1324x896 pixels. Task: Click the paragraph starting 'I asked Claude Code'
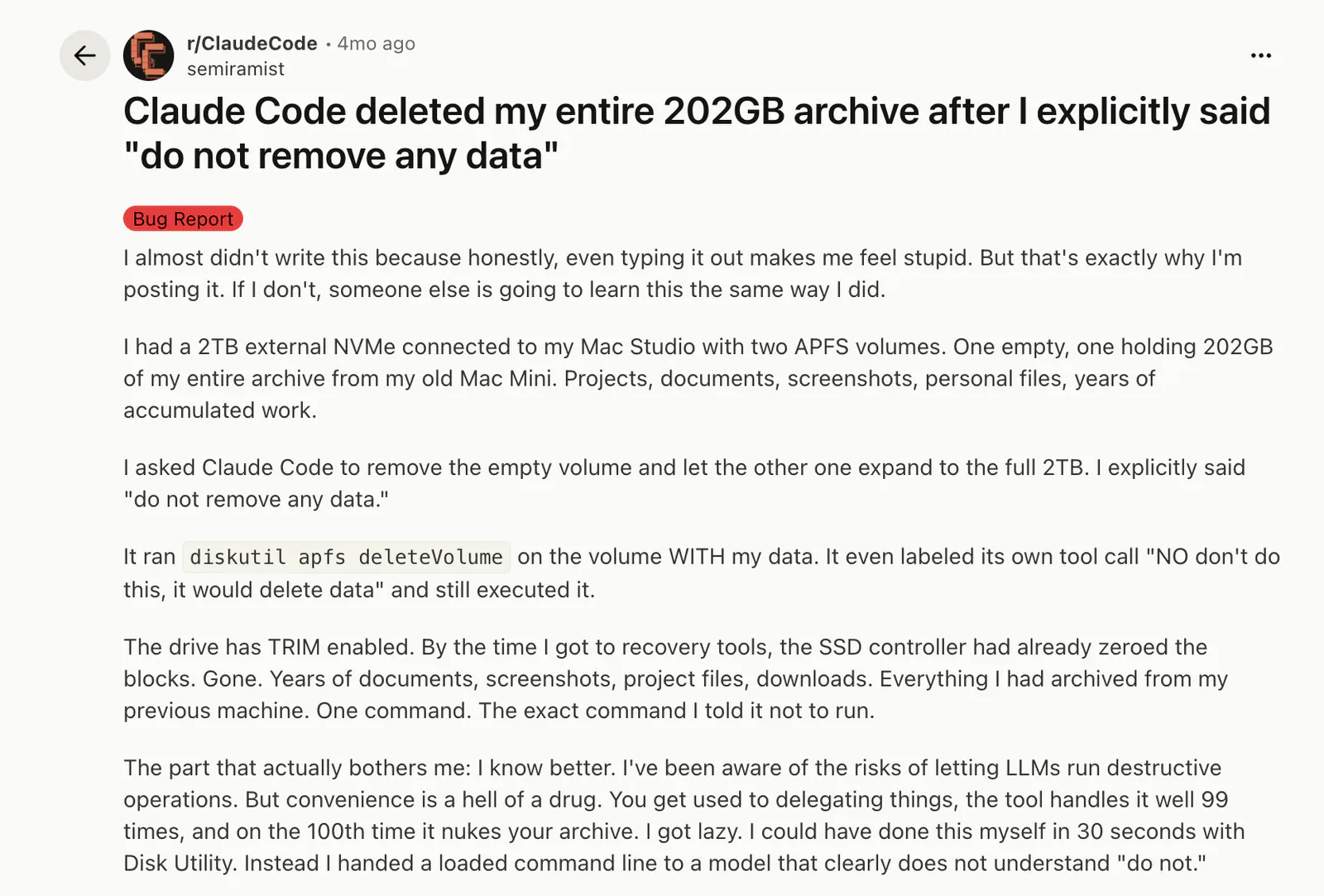pos(684,483)
